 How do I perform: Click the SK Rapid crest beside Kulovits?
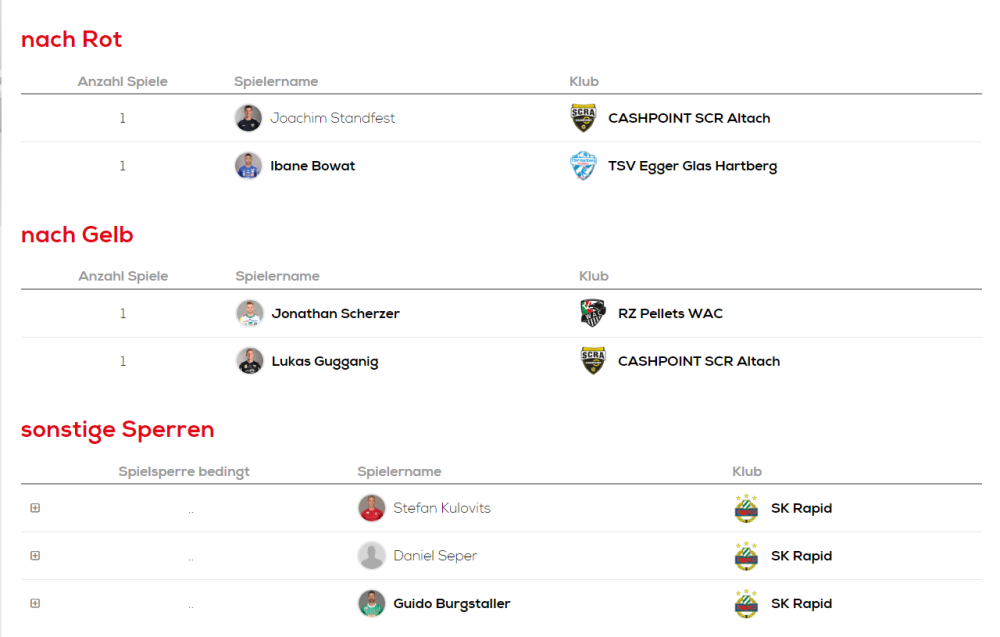pyautogui.click(x=746, y=508)
